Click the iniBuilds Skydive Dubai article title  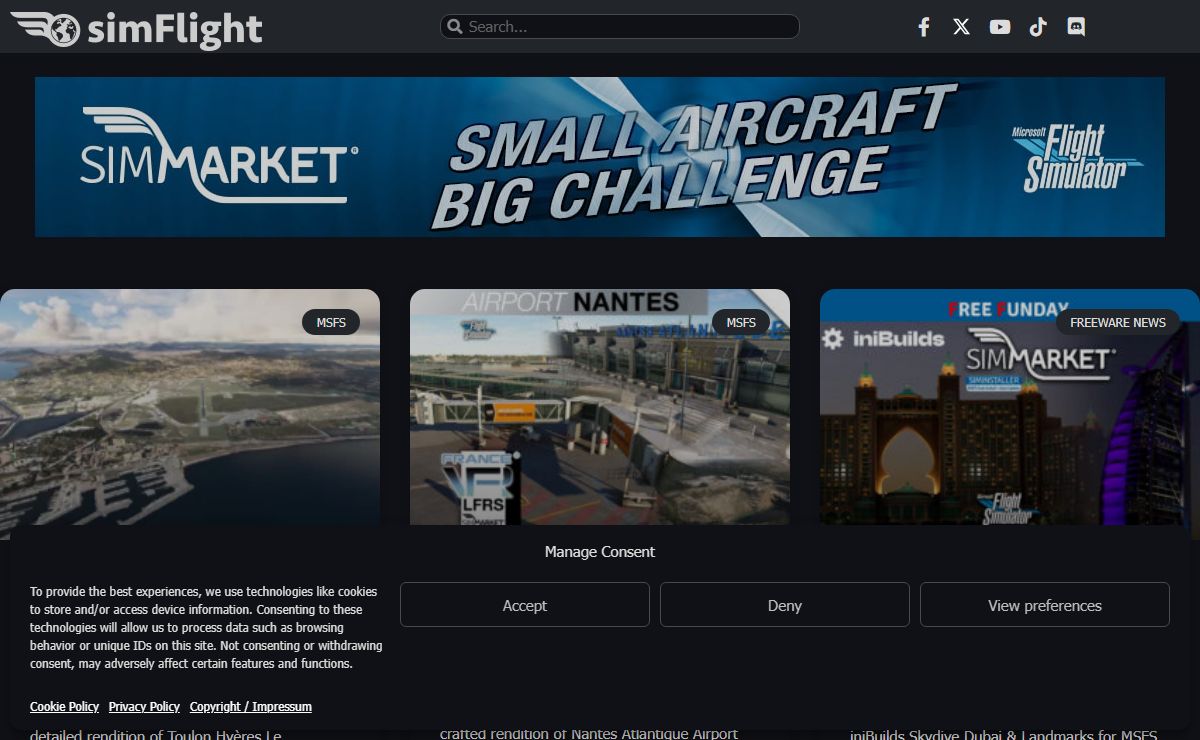click(x=1004, y=735)
